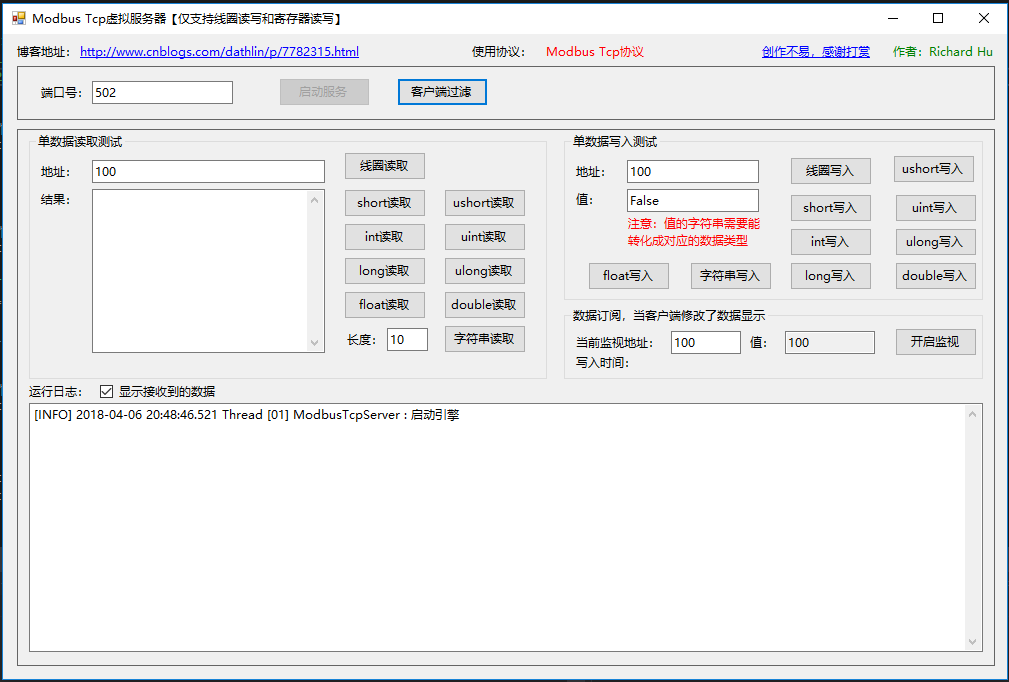Click the short读取 button
This screenshot has width=1009, height=682.
click(385, 203)
